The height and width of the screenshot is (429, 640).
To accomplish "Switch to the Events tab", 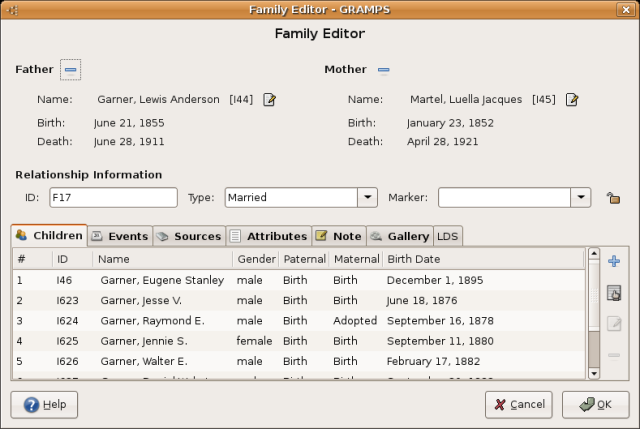I will [119, 236].
